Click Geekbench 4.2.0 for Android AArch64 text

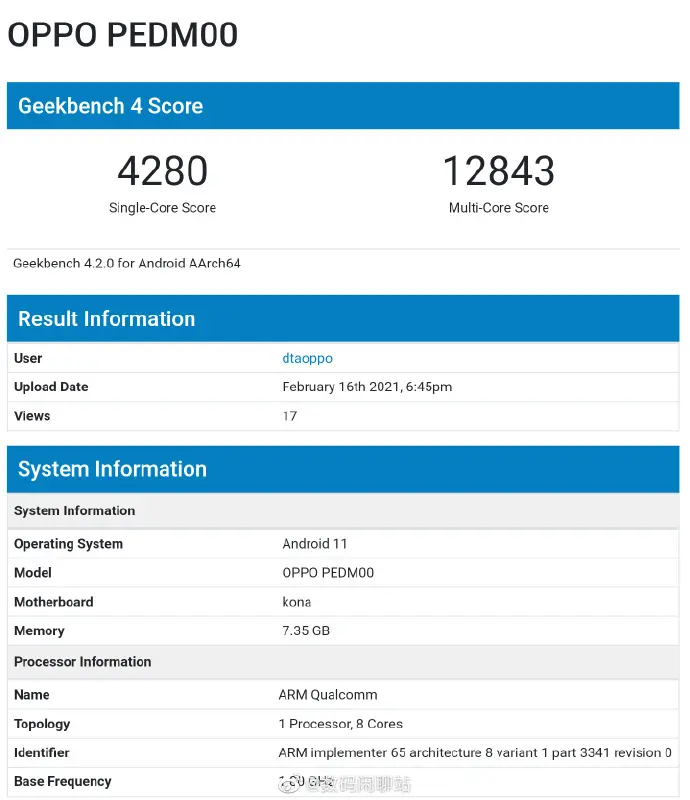pyautogui.click(x=127, y=263)
